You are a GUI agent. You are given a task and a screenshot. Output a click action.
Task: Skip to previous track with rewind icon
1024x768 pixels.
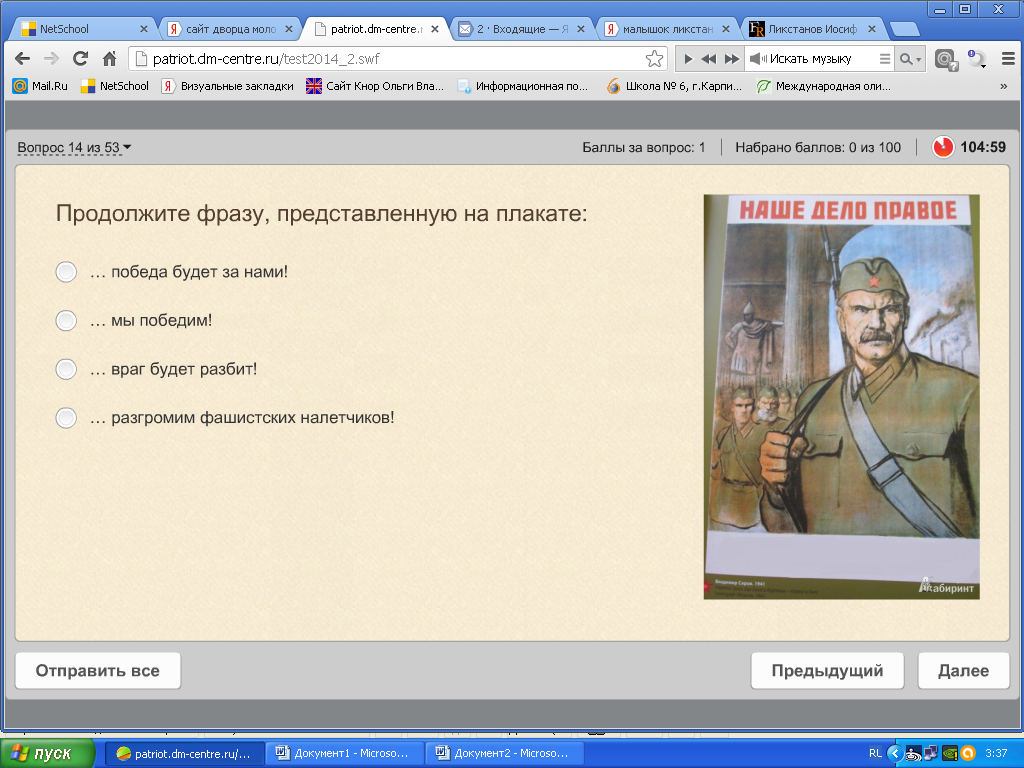[709, 59]
